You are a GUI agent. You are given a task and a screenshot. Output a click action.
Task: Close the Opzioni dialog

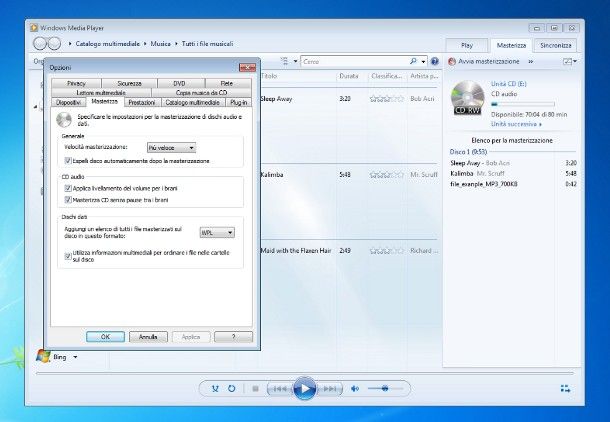click(247, 67)
